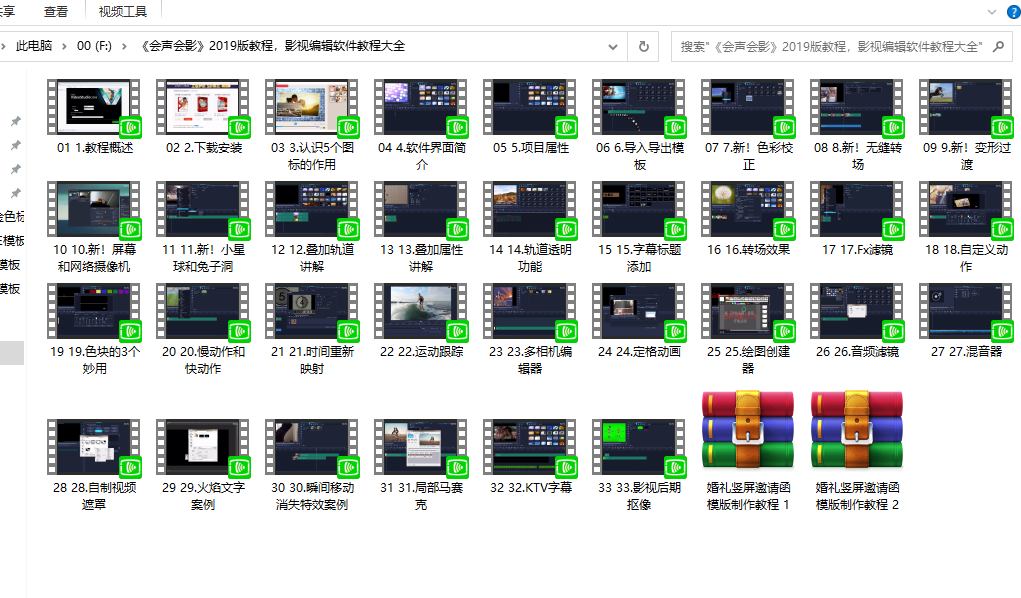Click the search magnifier icon
The width and height of the screenshot is (1021, 598).
(x=998, y=46)
